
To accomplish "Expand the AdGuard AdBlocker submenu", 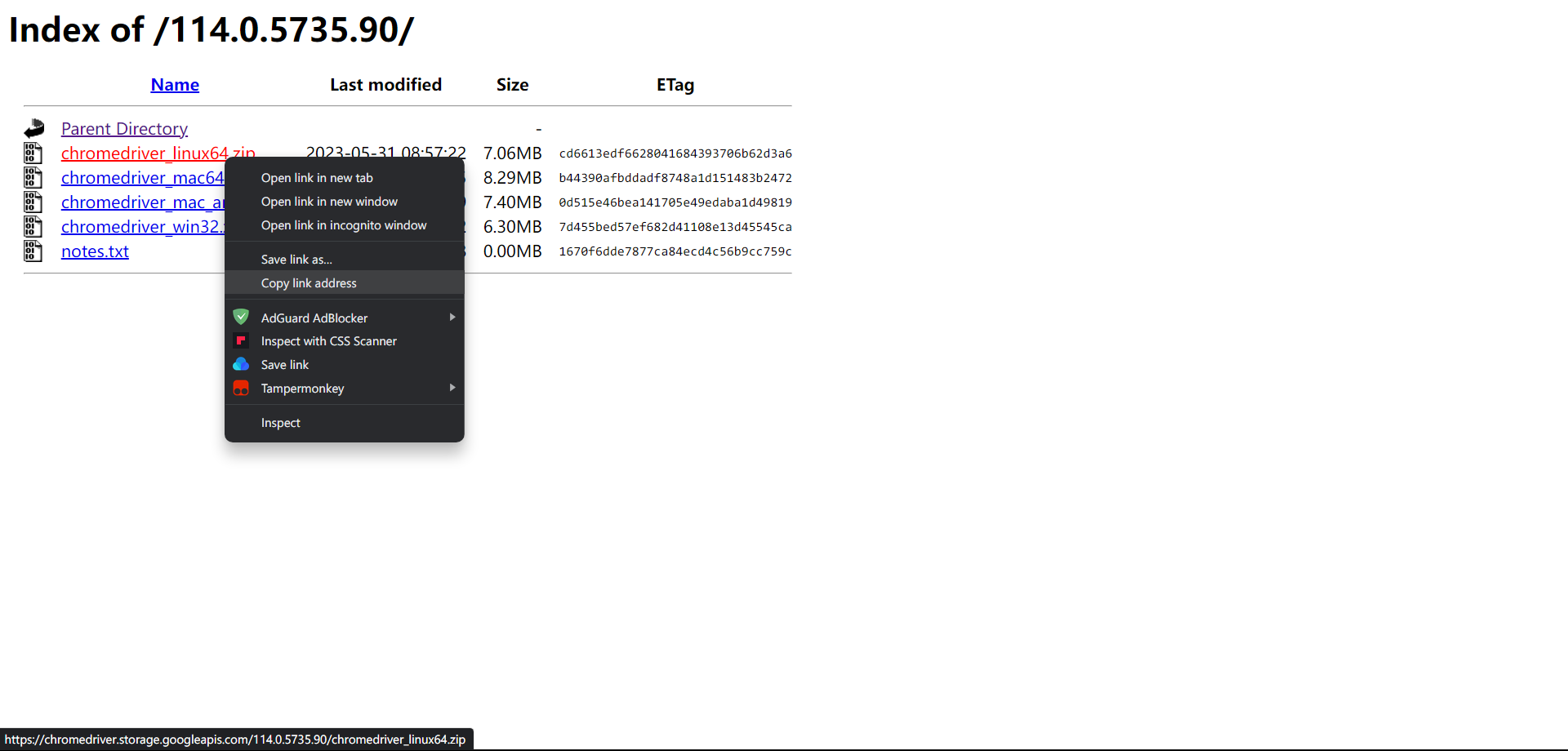I will click(x=452, y=317).
